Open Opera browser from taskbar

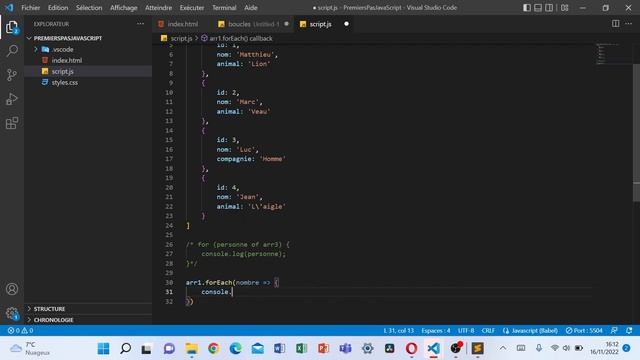[411, 349]
